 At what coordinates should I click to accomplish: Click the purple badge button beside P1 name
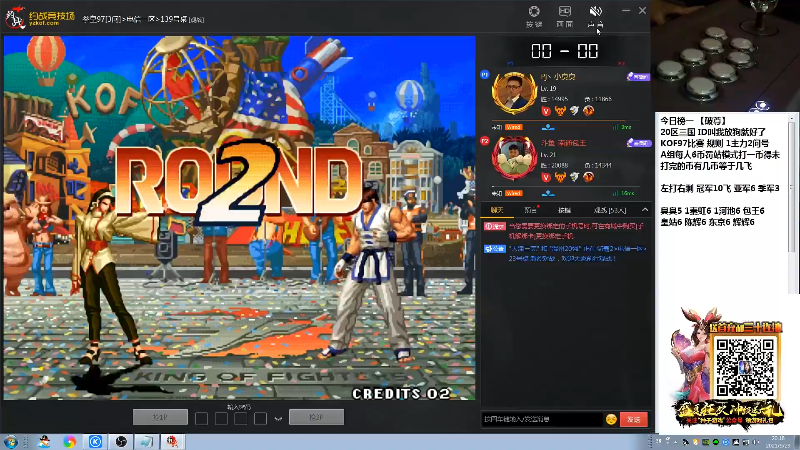tap(638, 77)
